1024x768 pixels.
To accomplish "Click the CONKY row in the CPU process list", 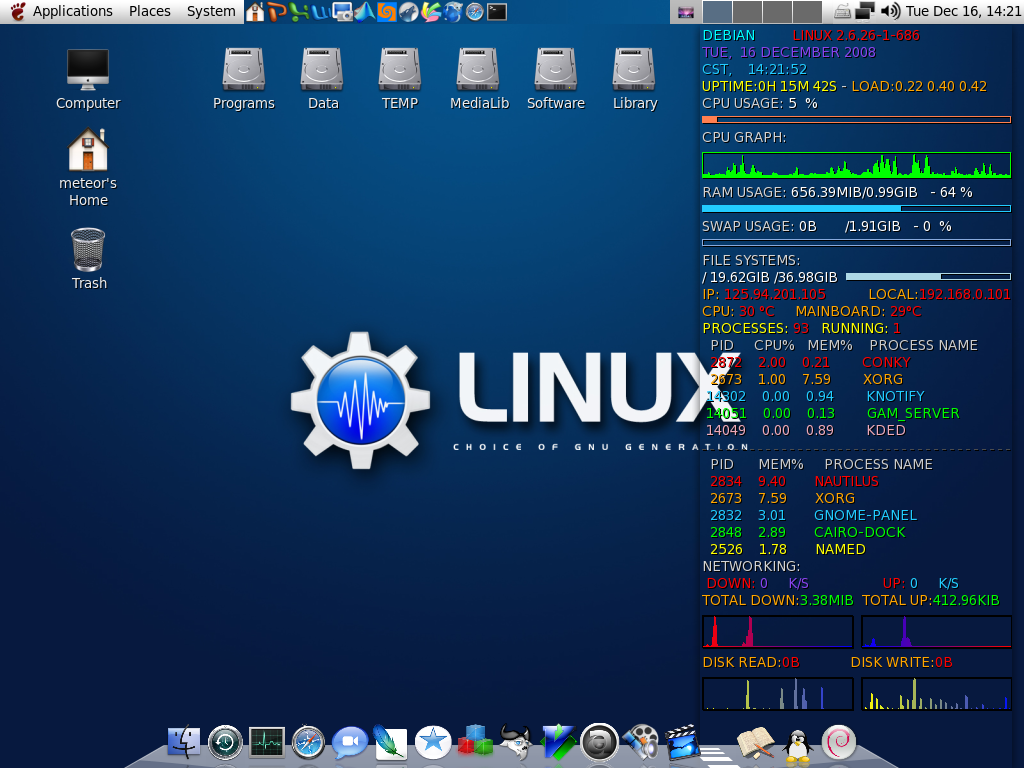I will [810, 362].
